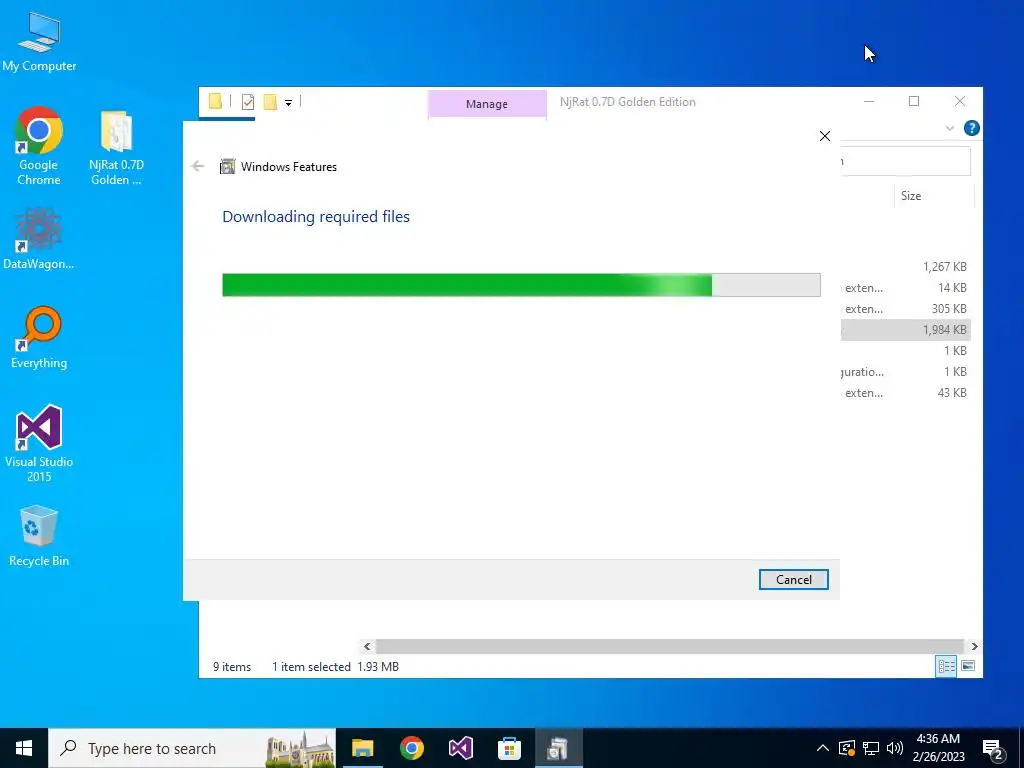Close the Windows Features dialog
This screenshot has height=768, width=1024.
(x=825, y=136)
